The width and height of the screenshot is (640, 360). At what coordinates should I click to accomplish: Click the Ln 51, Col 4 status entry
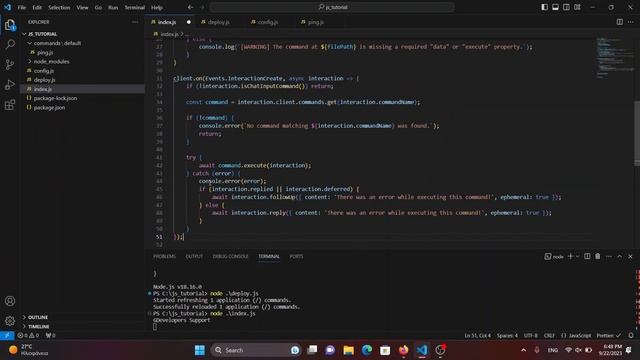478,336
